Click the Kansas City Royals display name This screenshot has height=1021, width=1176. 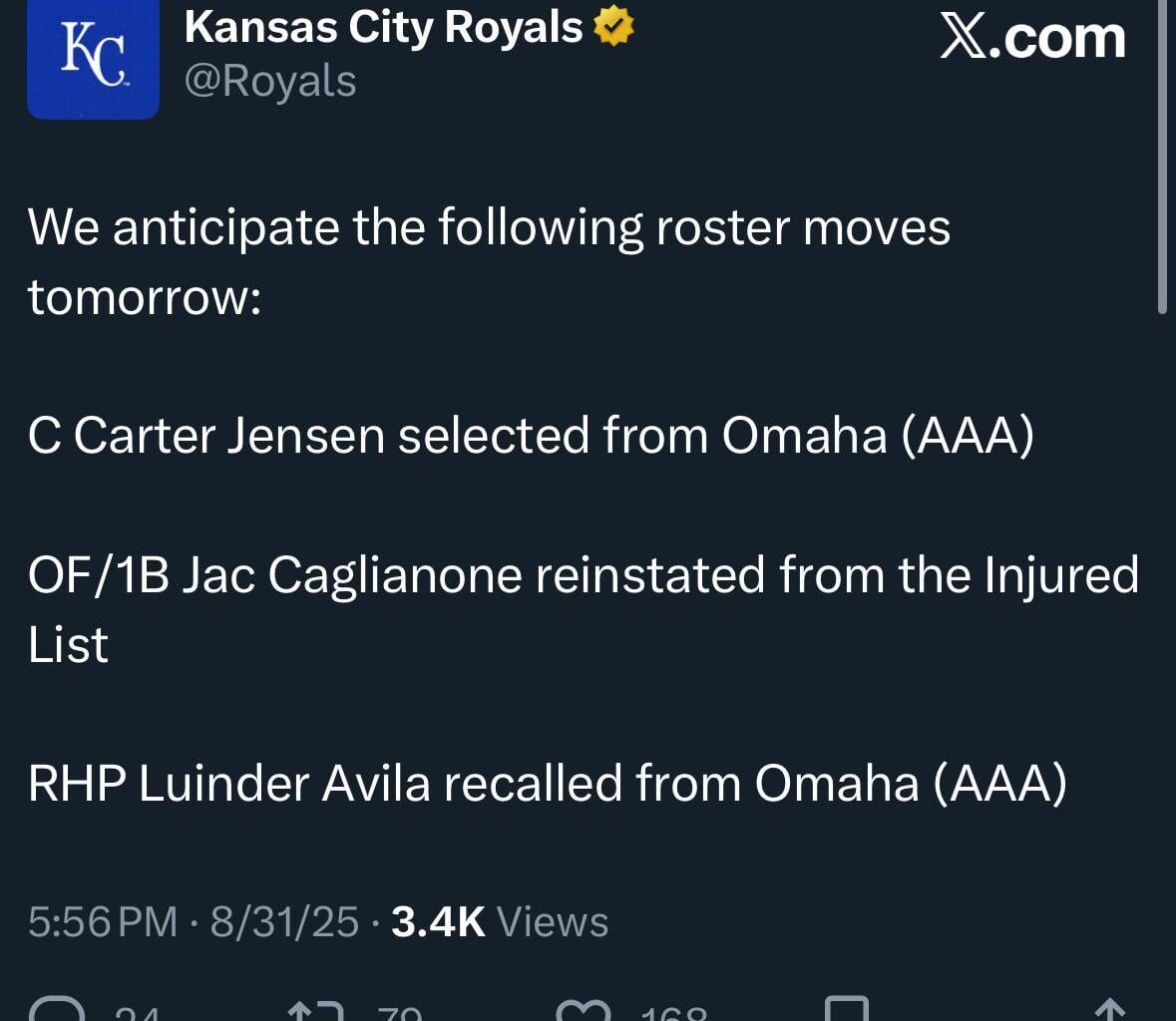(x=382, y=27)
